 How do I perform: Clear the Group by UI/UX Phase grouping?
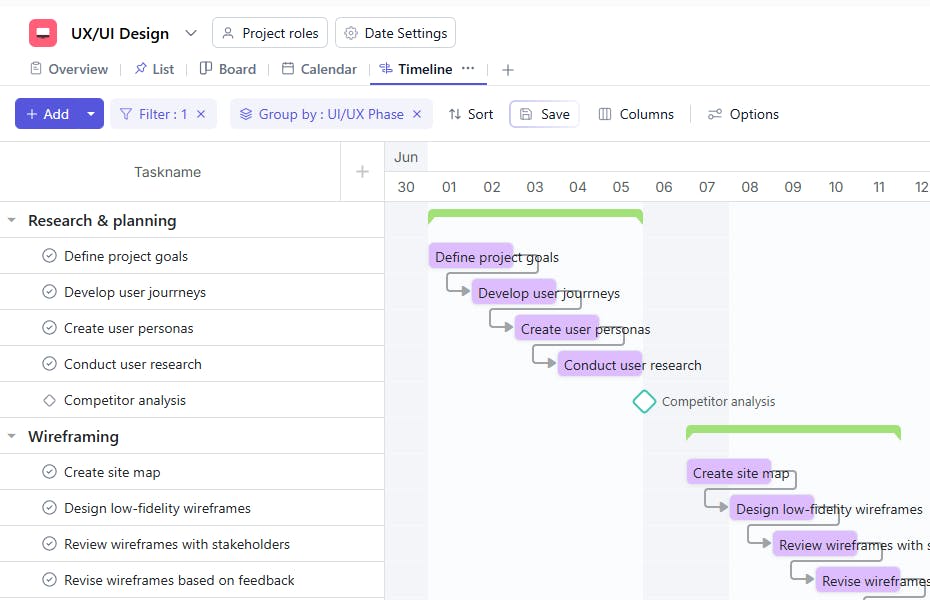coord(417,114)
